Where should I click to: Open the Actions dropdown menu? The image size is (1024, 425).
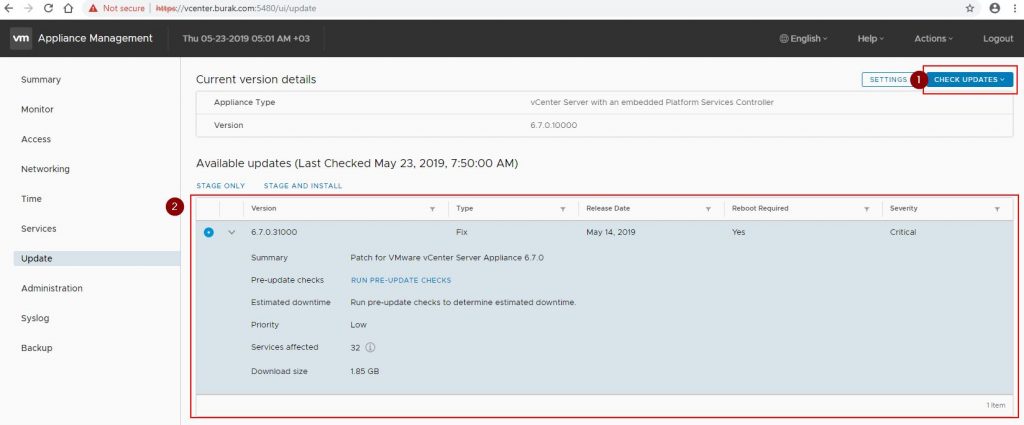point(933,39)
